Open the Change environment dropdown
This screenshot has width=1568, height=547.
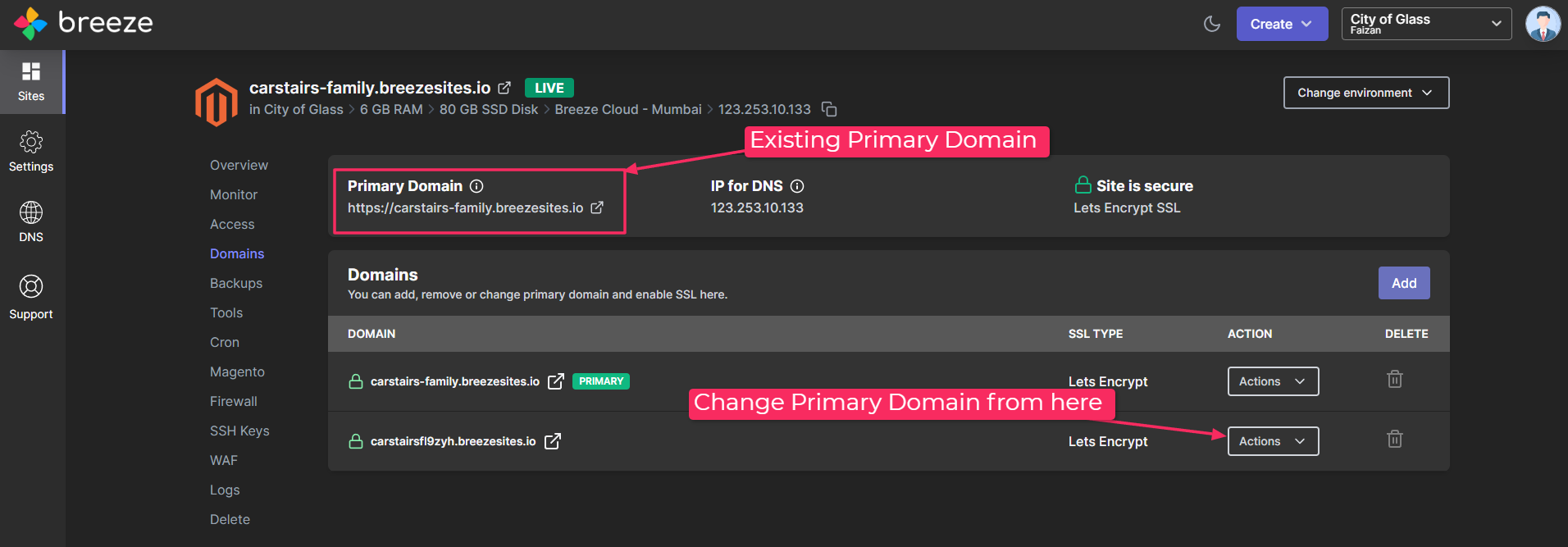pyautogui.click(x=1366, y=93)
